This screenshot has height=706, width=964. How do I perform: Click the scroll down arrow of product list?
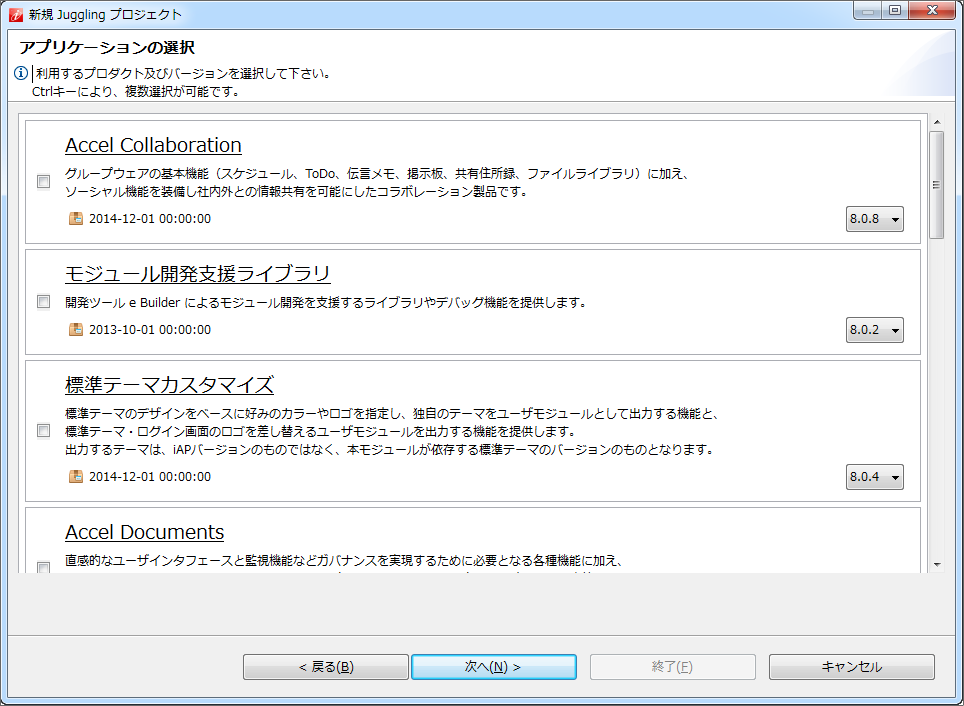click(x=936, y=564)
